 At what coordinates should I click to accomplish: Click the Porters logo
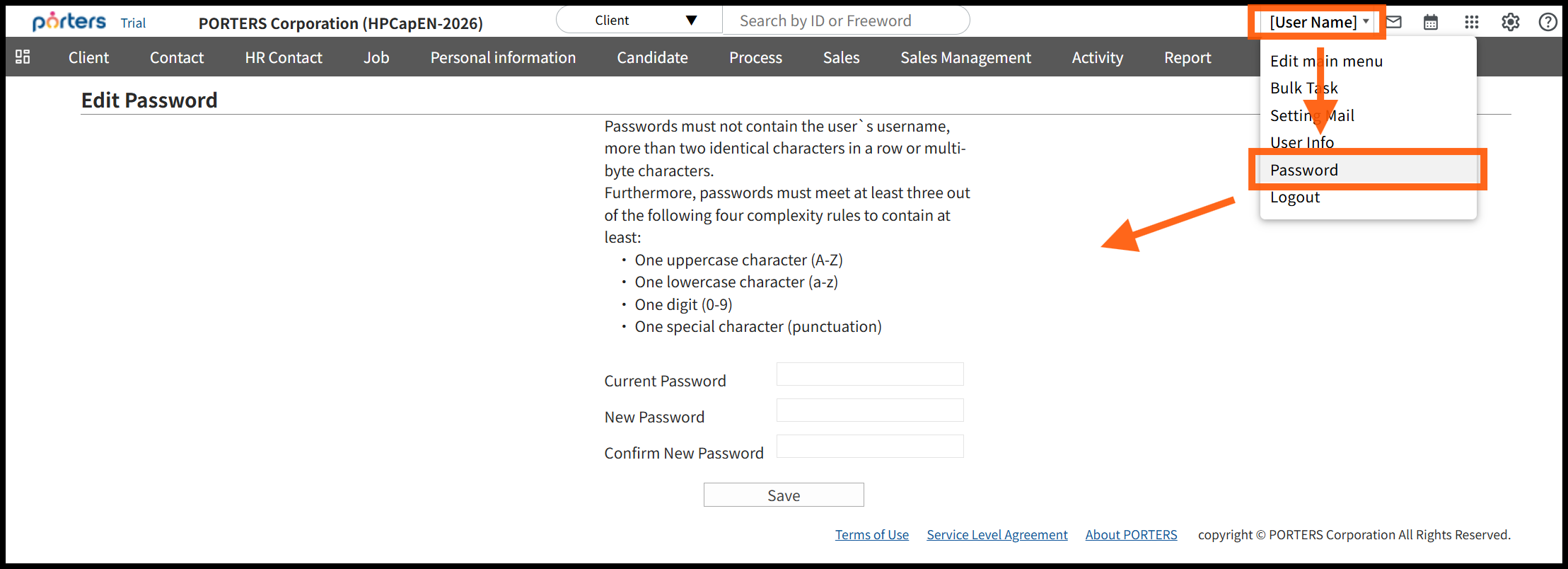click(69, 22)
